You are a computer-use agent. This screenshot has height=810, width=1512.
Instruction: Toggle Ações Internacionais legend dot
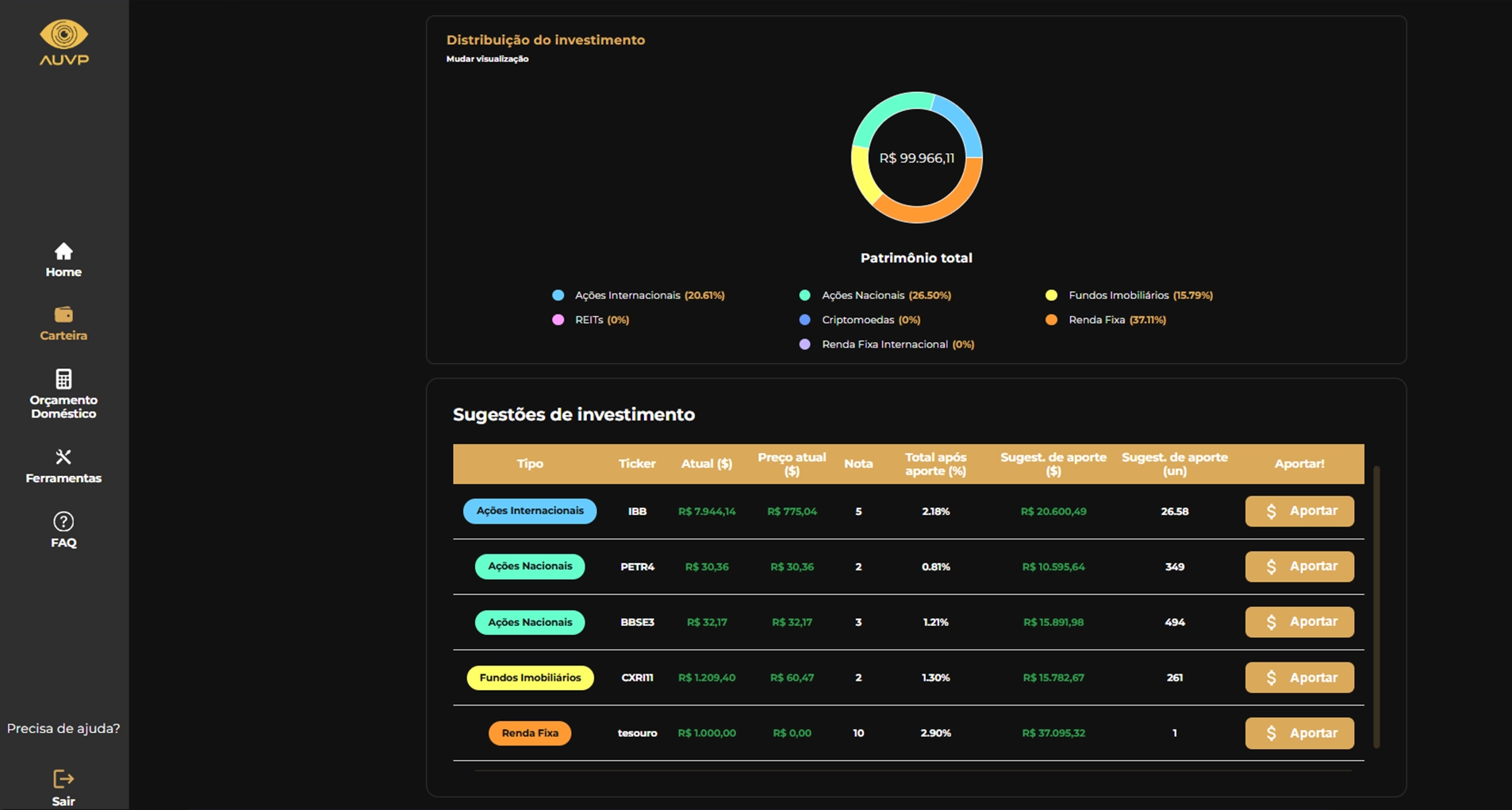point(558,295)
